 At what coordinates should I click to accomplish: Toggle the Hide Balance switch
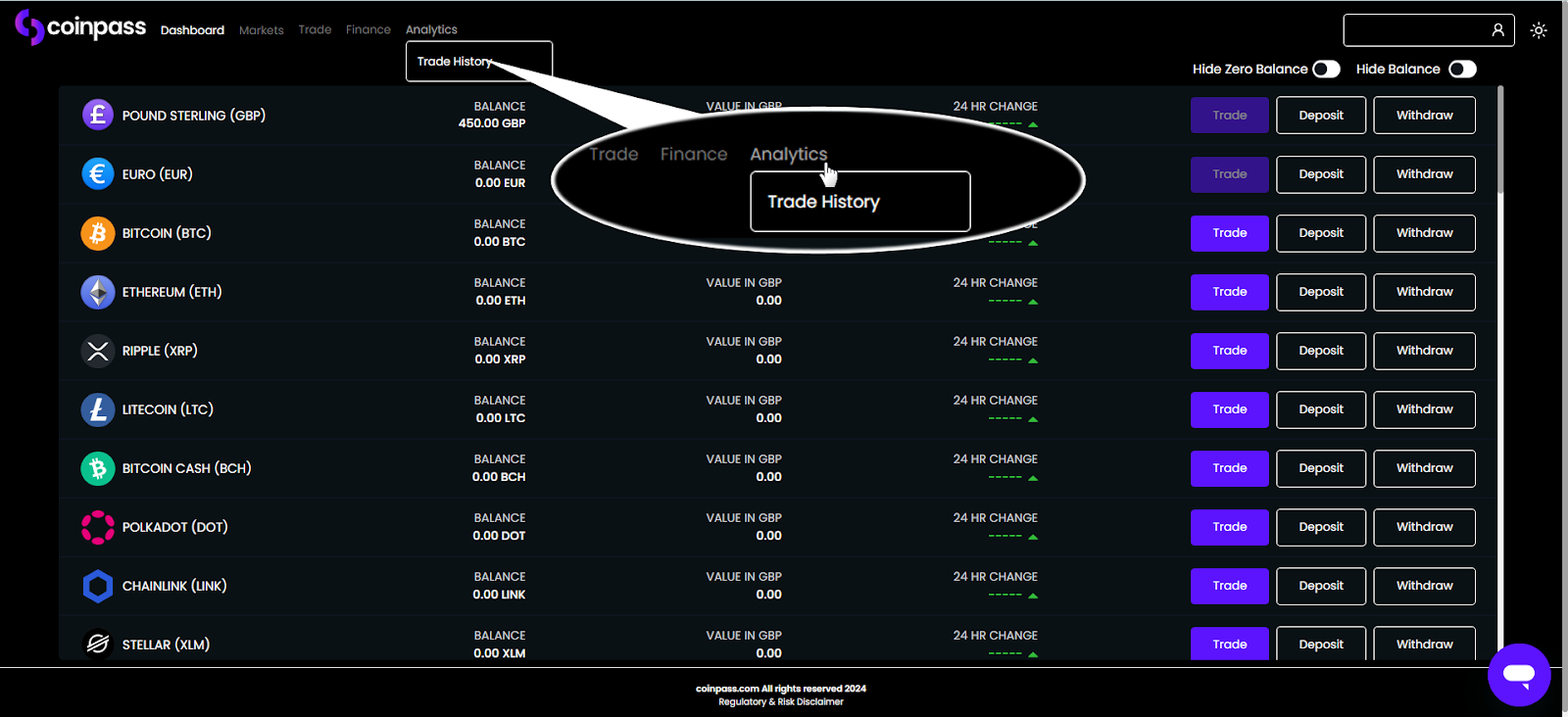1462,69
